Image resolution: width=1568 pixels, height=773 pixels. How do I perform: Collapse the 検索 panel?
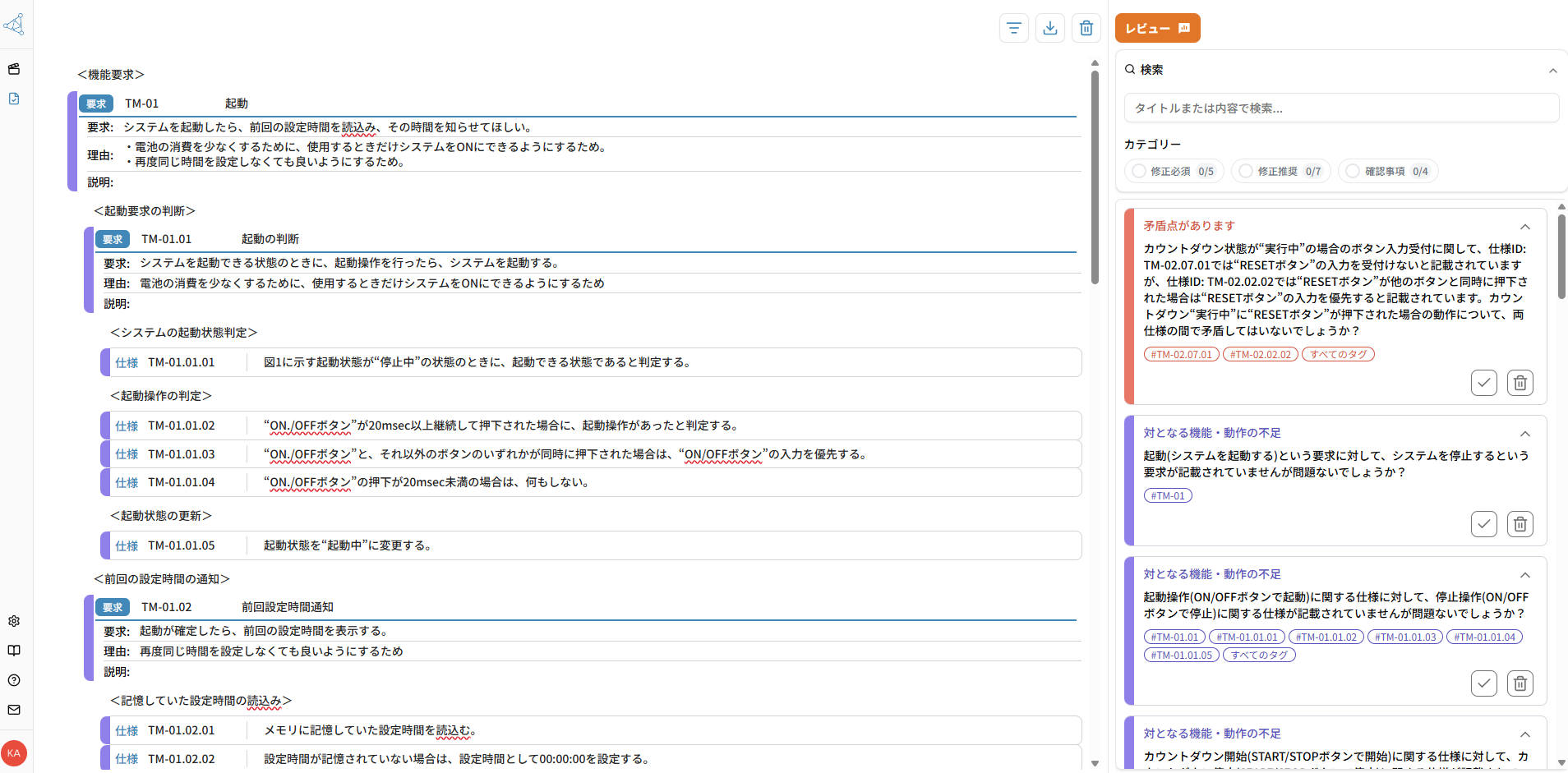tap(1552, 71)
